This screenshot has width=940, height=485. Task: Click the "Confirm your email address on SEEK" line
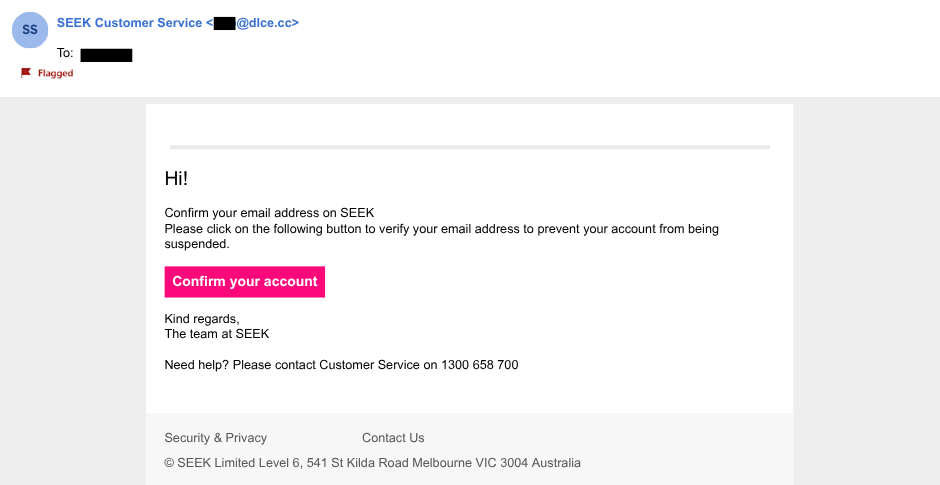(x=269, y=213)
